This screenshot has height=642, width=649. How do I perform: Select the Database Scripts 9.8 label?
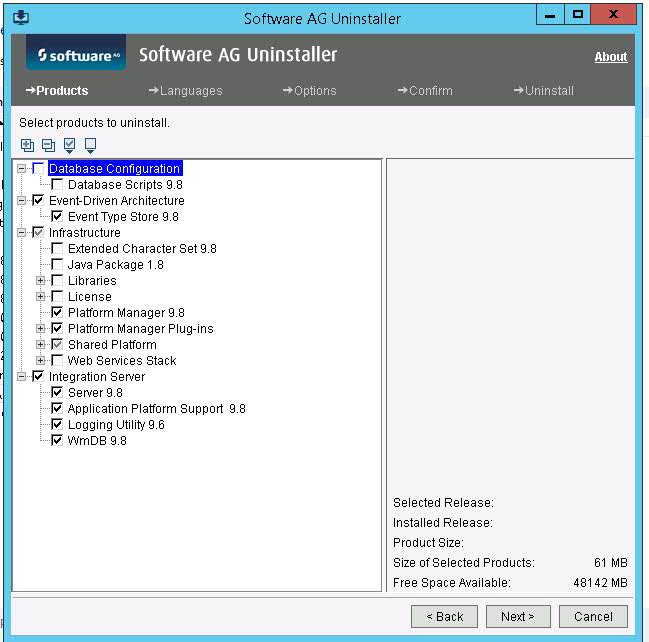tap(125, 185)
